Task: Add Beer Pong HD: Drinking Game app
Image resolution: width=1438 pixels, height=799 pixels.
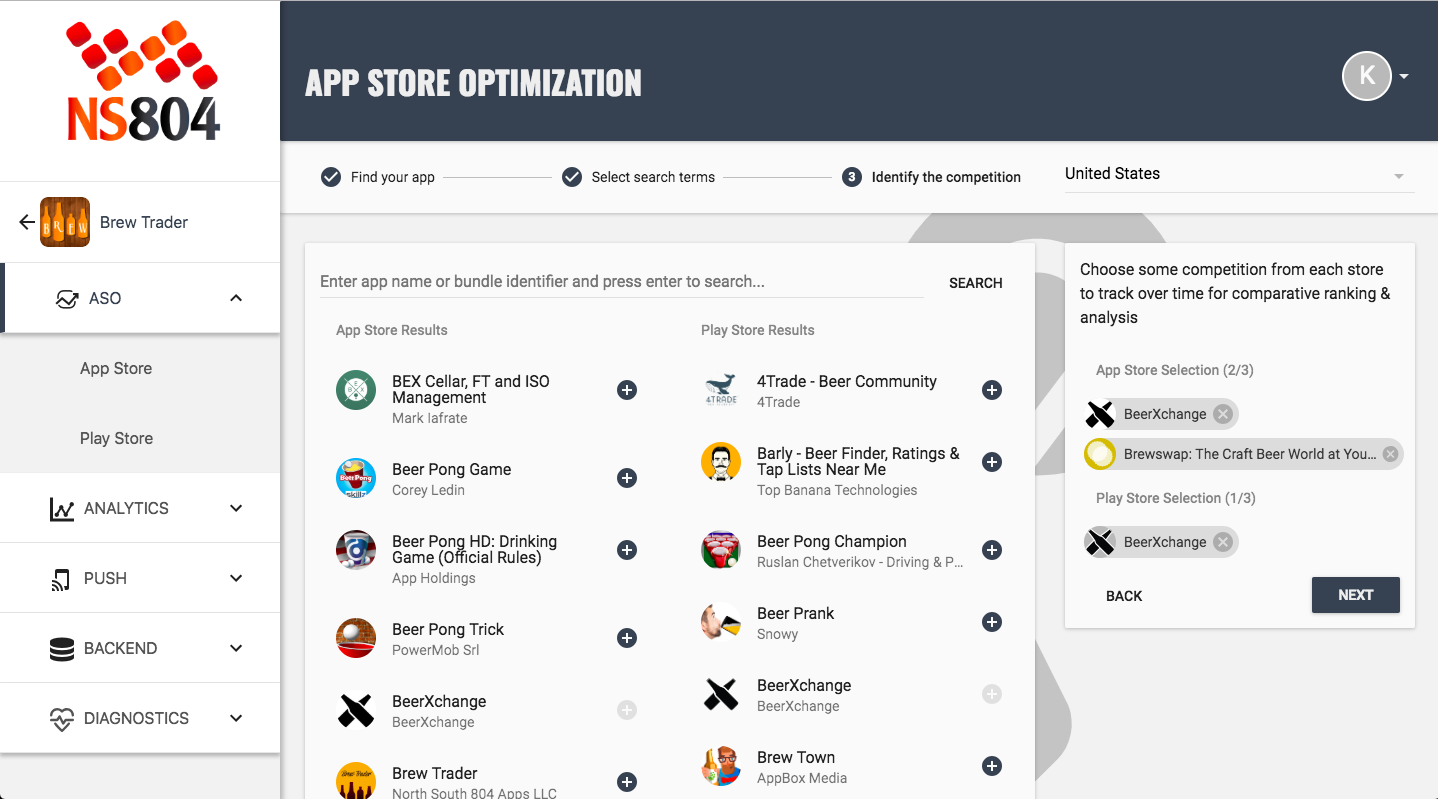Action: (x=627, y=550)
